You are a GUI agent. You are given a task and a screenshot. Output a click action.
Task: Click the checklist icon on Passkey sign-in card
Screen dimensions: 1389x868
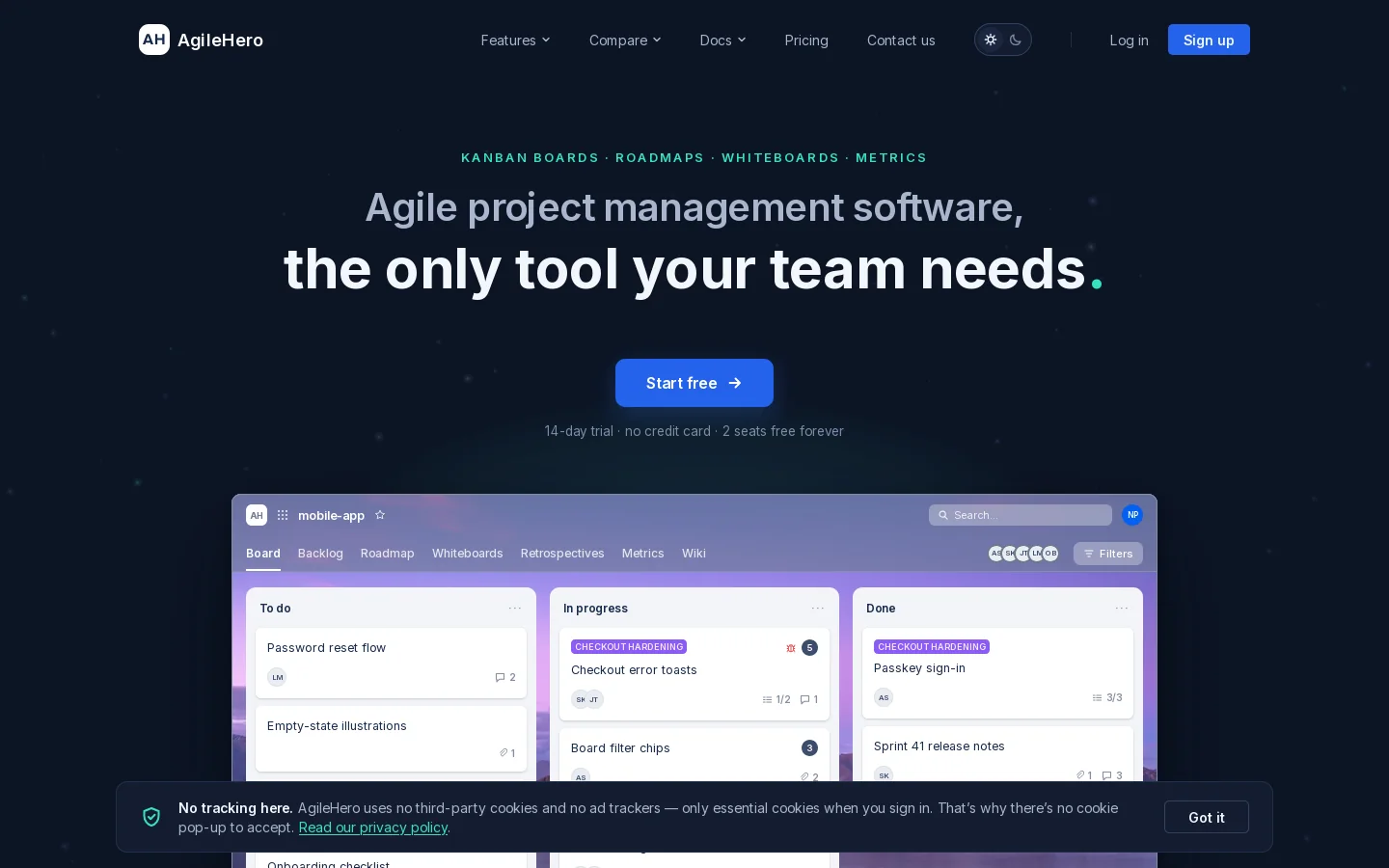[x=1097, y=697]
